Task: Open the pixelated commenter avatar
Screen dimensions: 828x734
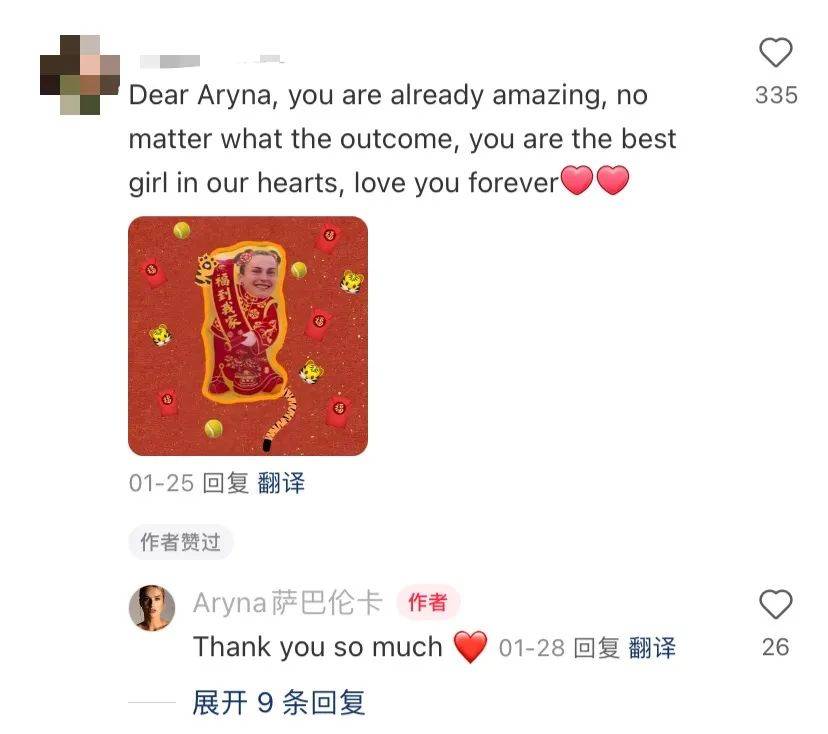Action: (80, 74)
